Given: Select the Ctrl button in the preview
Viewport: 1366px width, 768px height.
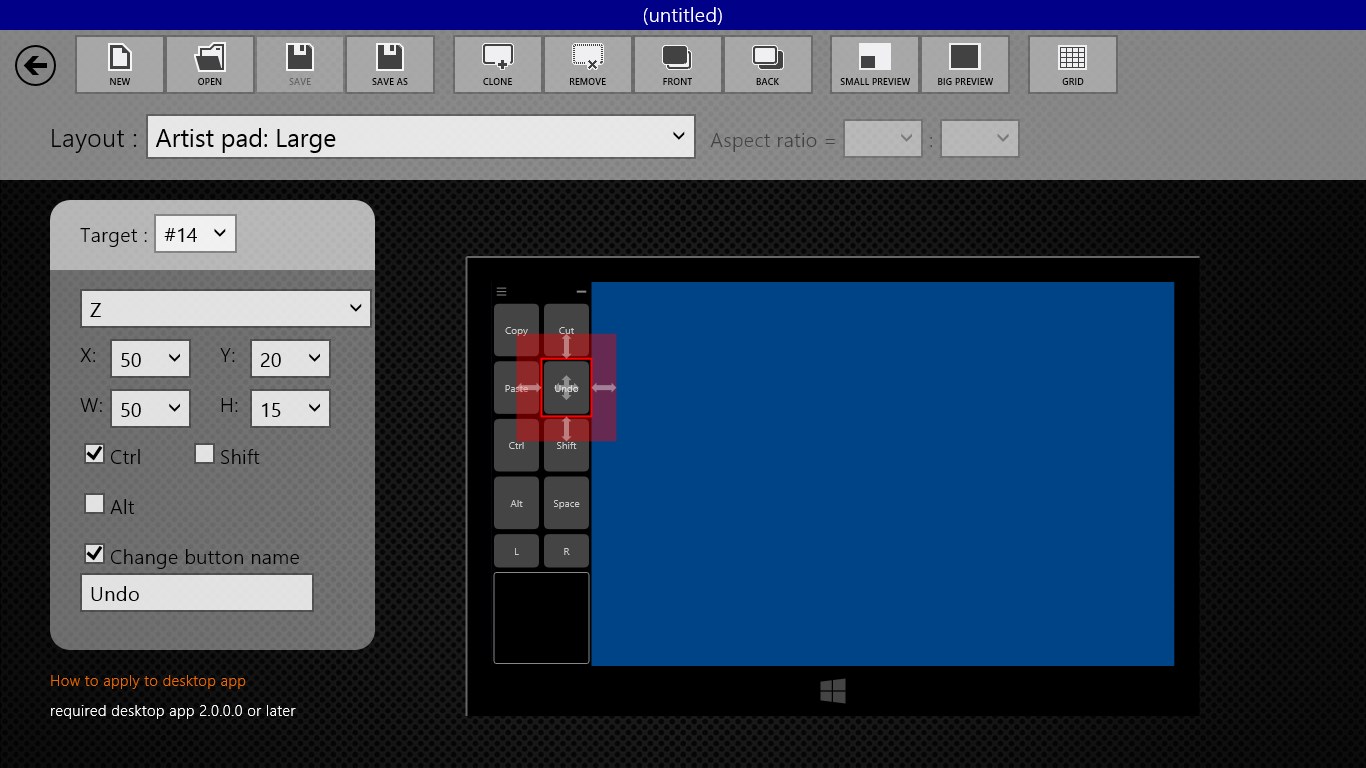Looking at the screenshot, I should coord(516,446).
